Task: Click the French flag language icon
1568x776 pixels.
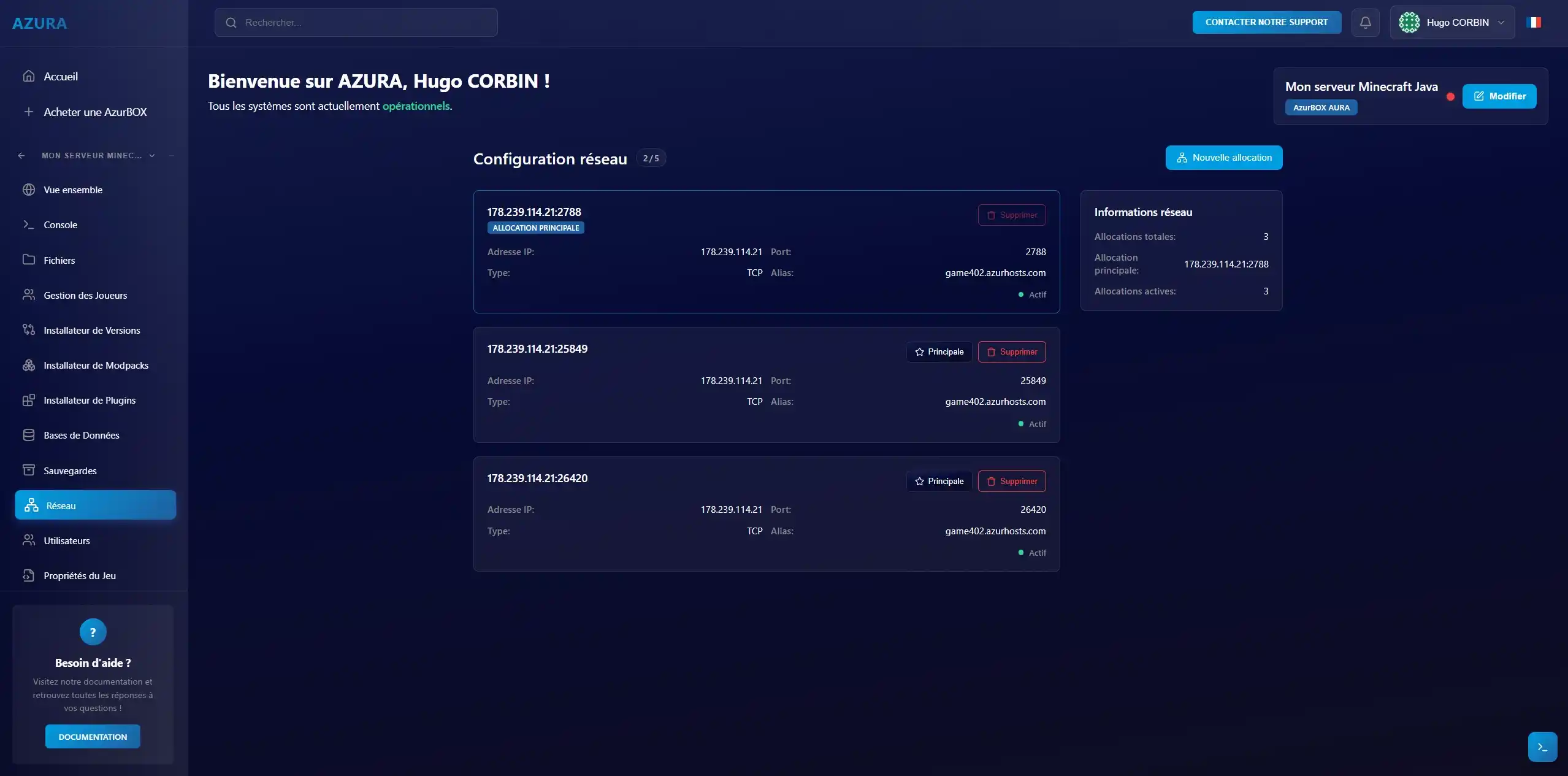Action: click(x=1533, y=23)
